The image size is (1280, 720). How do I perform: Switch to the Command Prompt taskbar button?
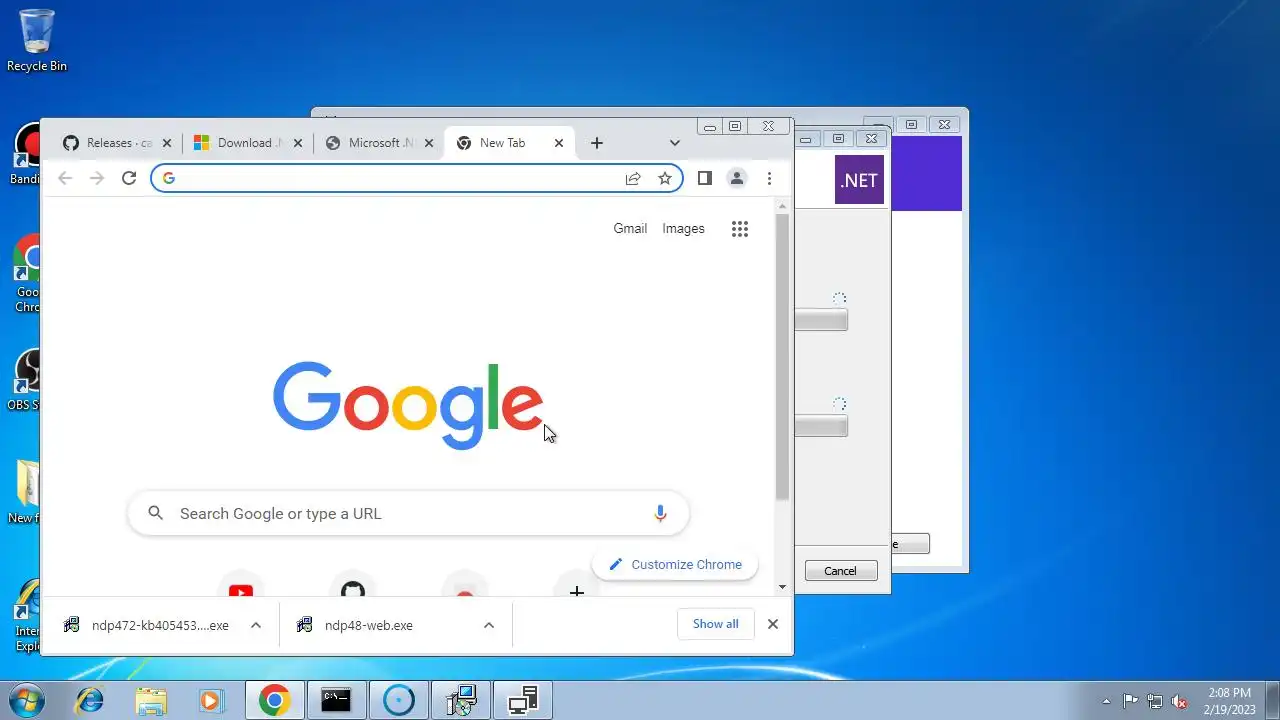point(336,700)
